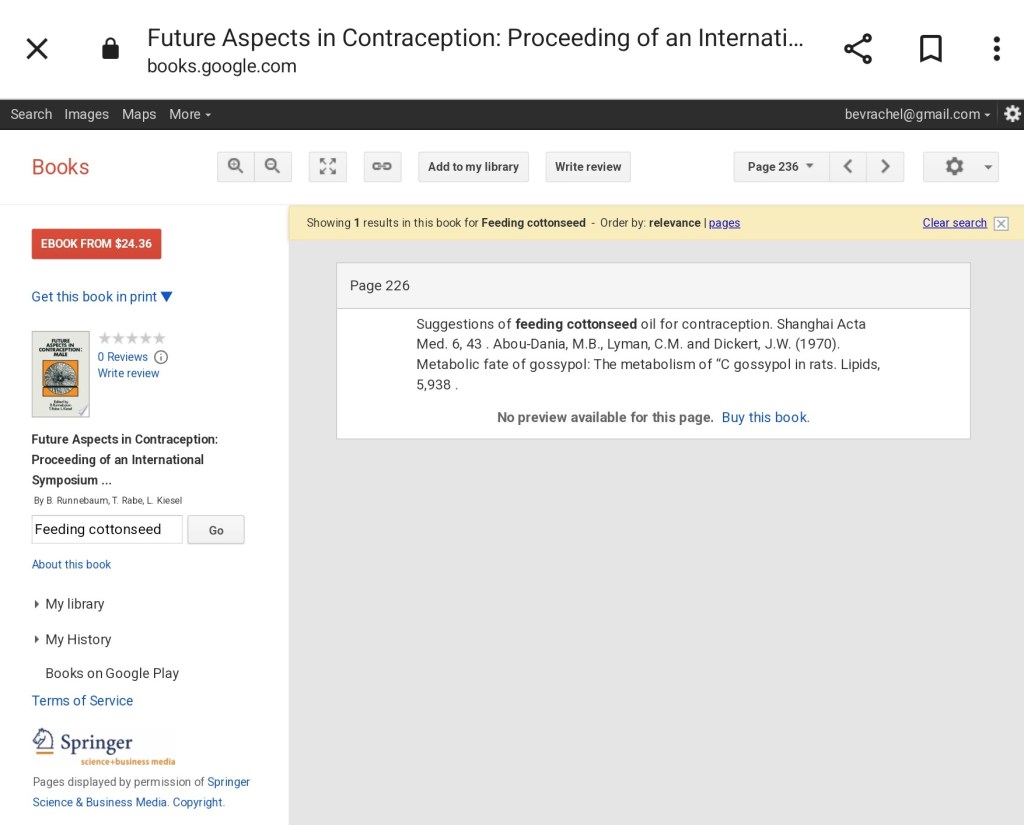Screen dimensions: 1024x825
Task: Expand My library in sidebar
Action: (74, 604)
